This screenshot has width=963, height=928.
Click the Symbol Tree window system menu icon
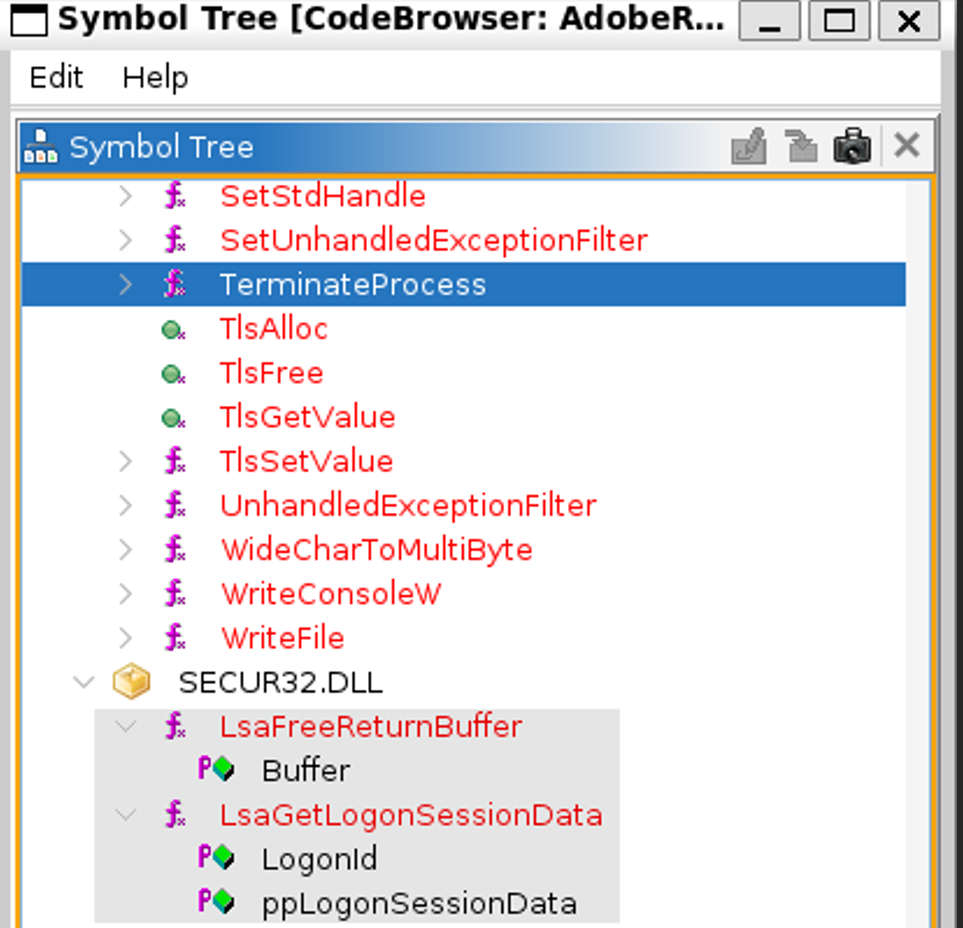point(29,20)
